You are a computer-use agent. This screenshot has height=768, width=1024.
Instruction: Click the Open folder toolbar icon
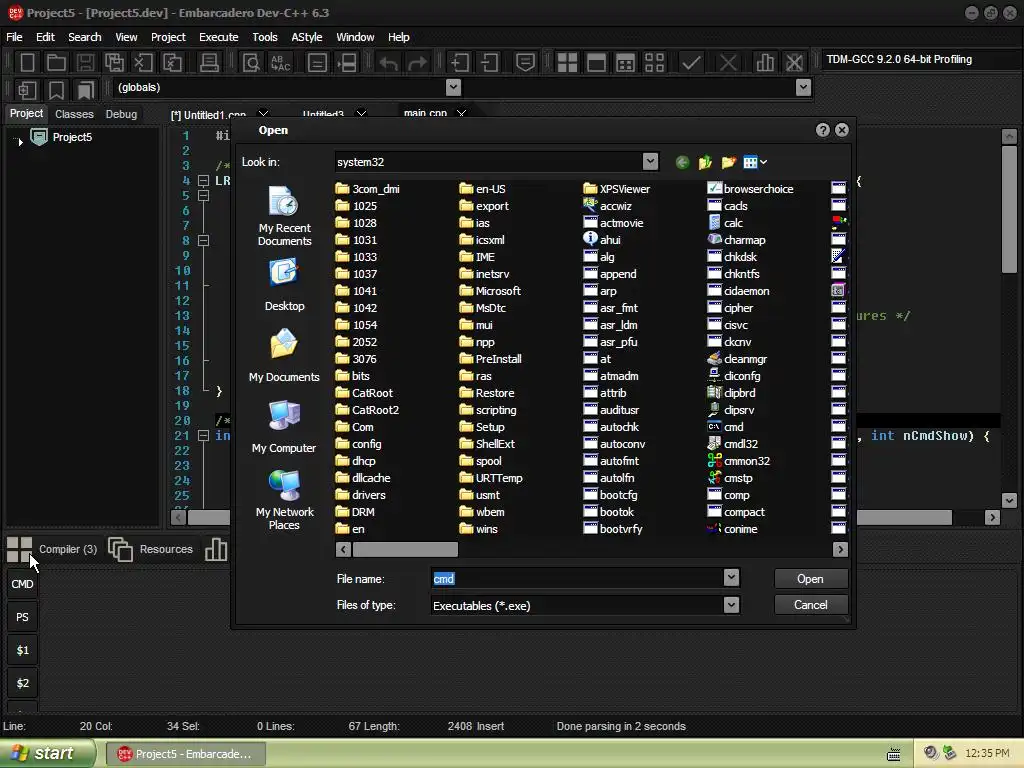[56, 63]
